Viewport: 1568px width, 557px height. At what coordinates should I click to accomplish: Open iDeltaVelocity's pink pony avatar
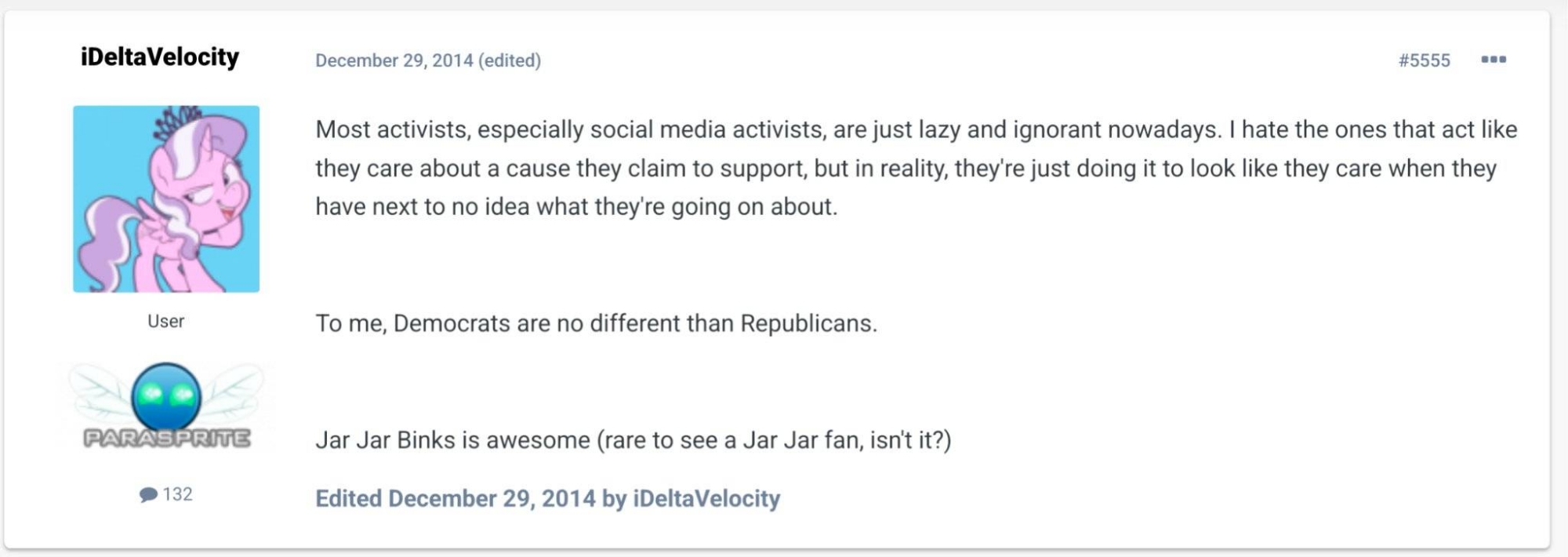coord(166,199)
